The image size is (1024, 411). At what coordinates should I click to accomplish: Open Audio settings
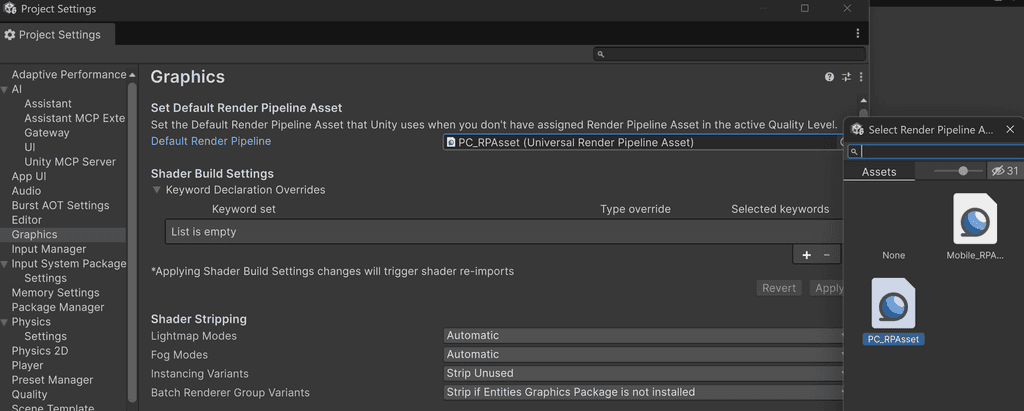tap(26, 191)
